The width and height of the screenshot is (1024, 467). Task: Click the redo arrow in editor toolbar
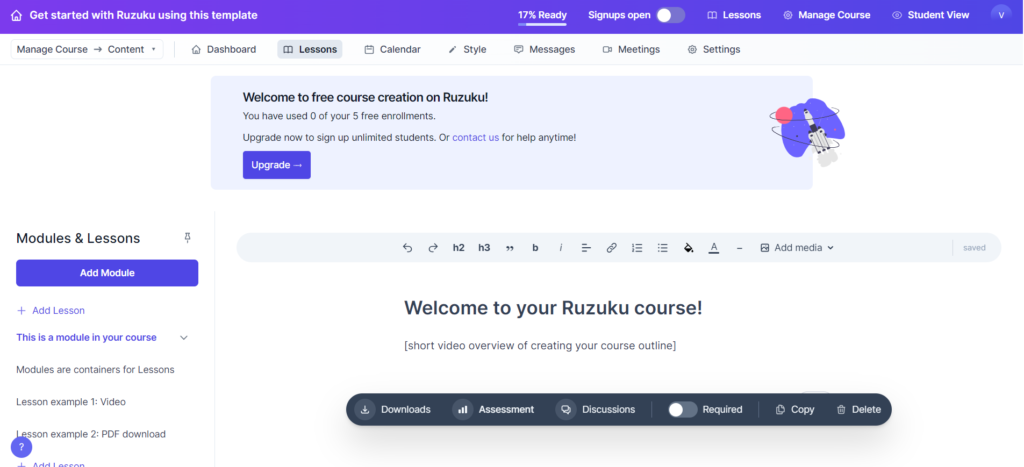pos(432,248)
